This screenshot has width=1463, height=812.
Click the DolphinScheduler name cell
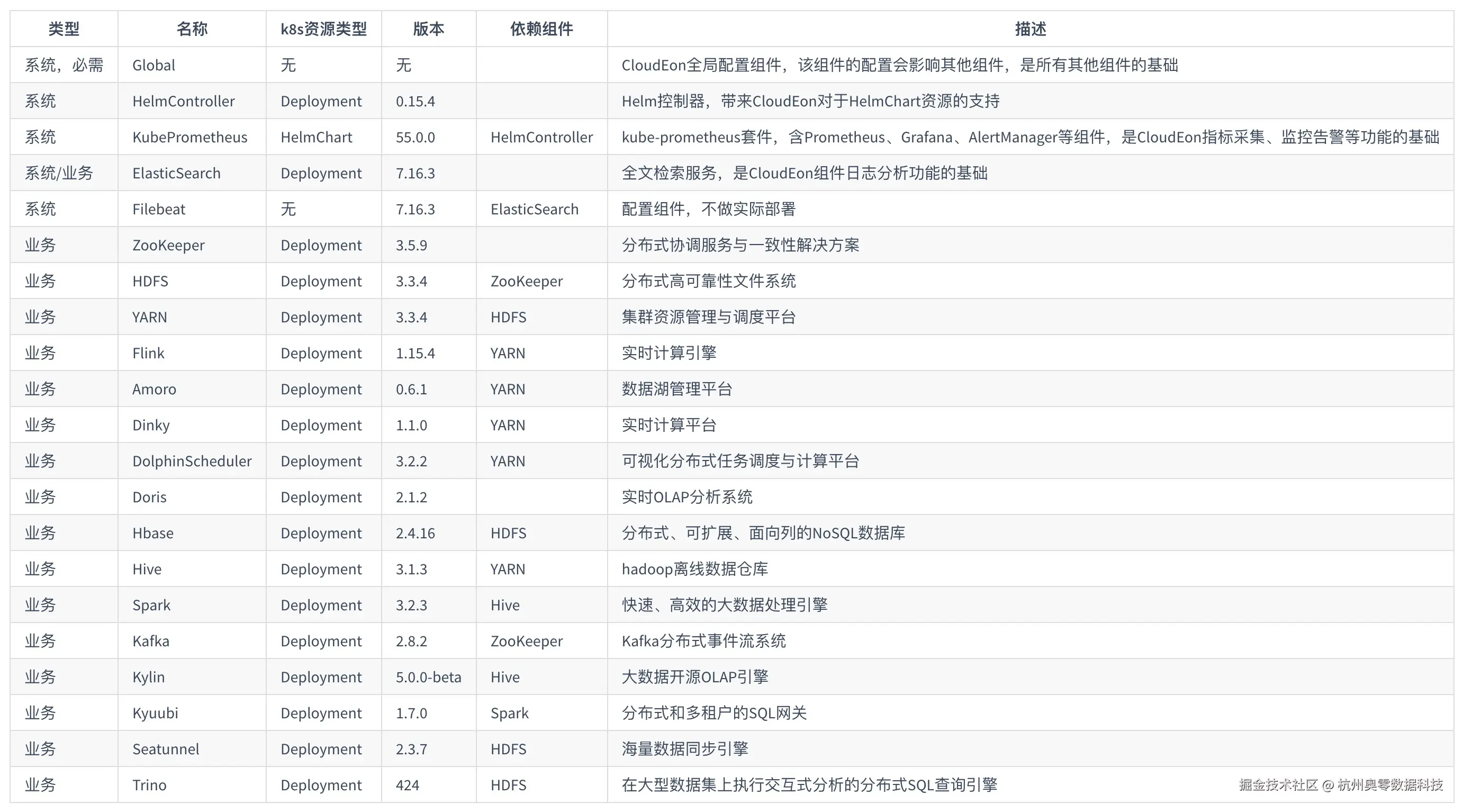192,461
